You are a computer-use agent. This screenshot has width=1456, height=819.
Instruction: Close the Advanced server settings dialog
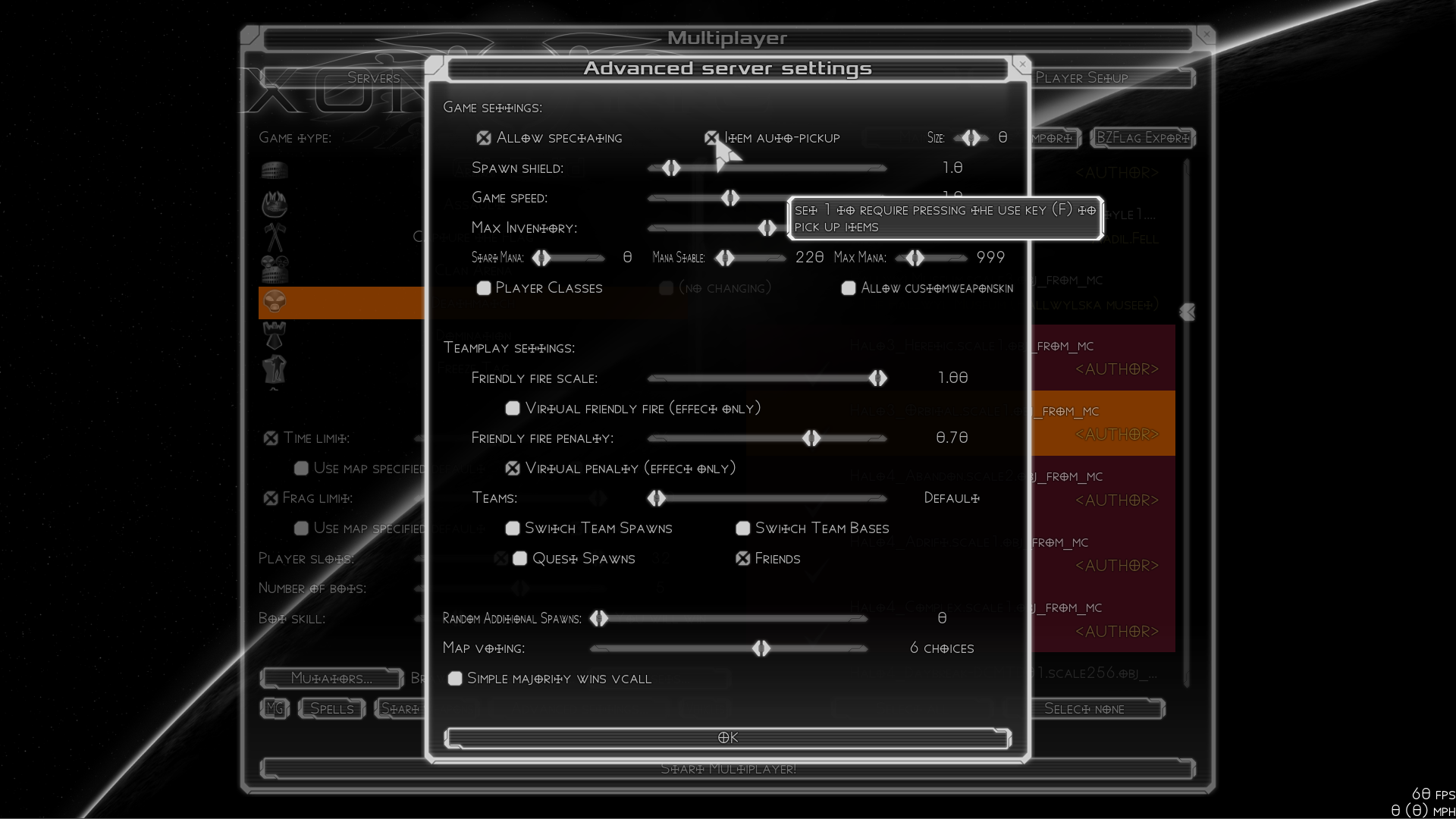[1022, 64]
